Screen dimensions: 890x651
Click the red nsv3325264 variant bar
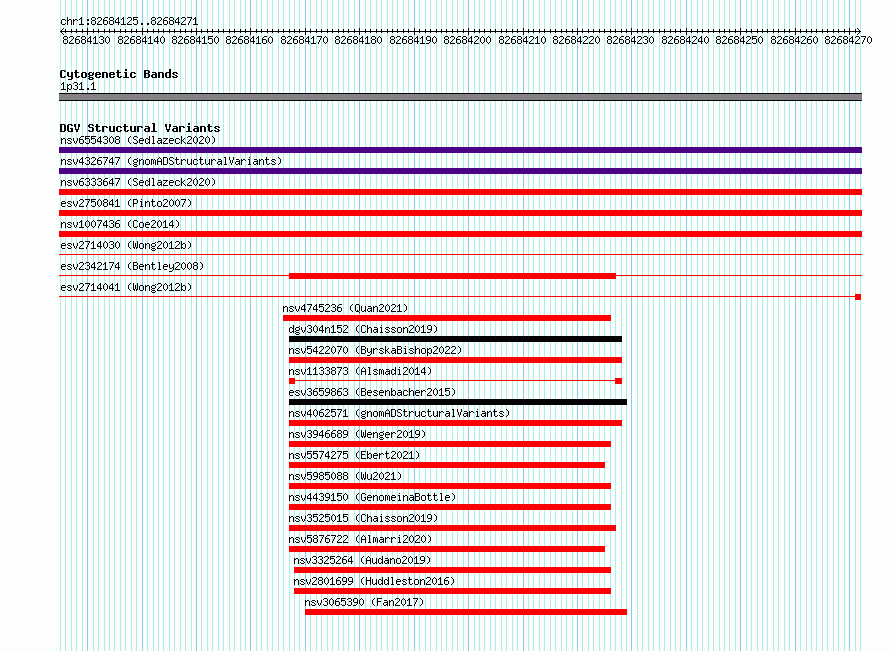pyautogui.click(x=452, y=570)
